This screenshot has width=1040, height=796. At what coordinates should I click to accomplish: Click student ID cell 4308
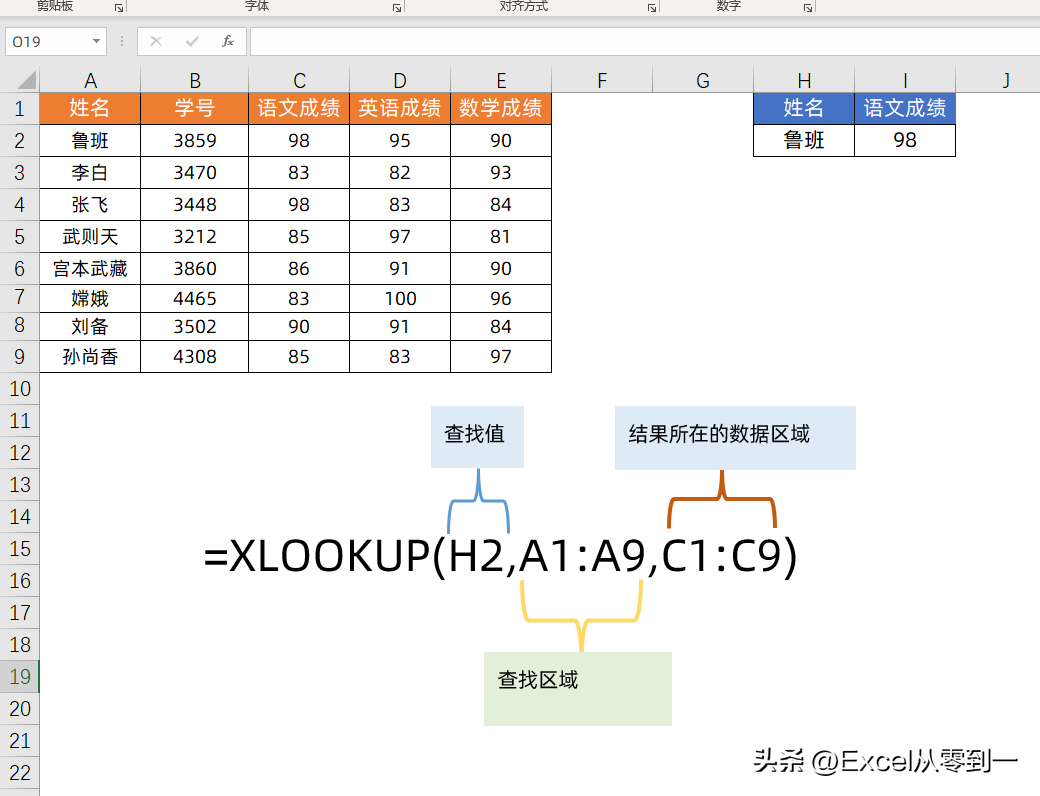[x=195, y=357]
